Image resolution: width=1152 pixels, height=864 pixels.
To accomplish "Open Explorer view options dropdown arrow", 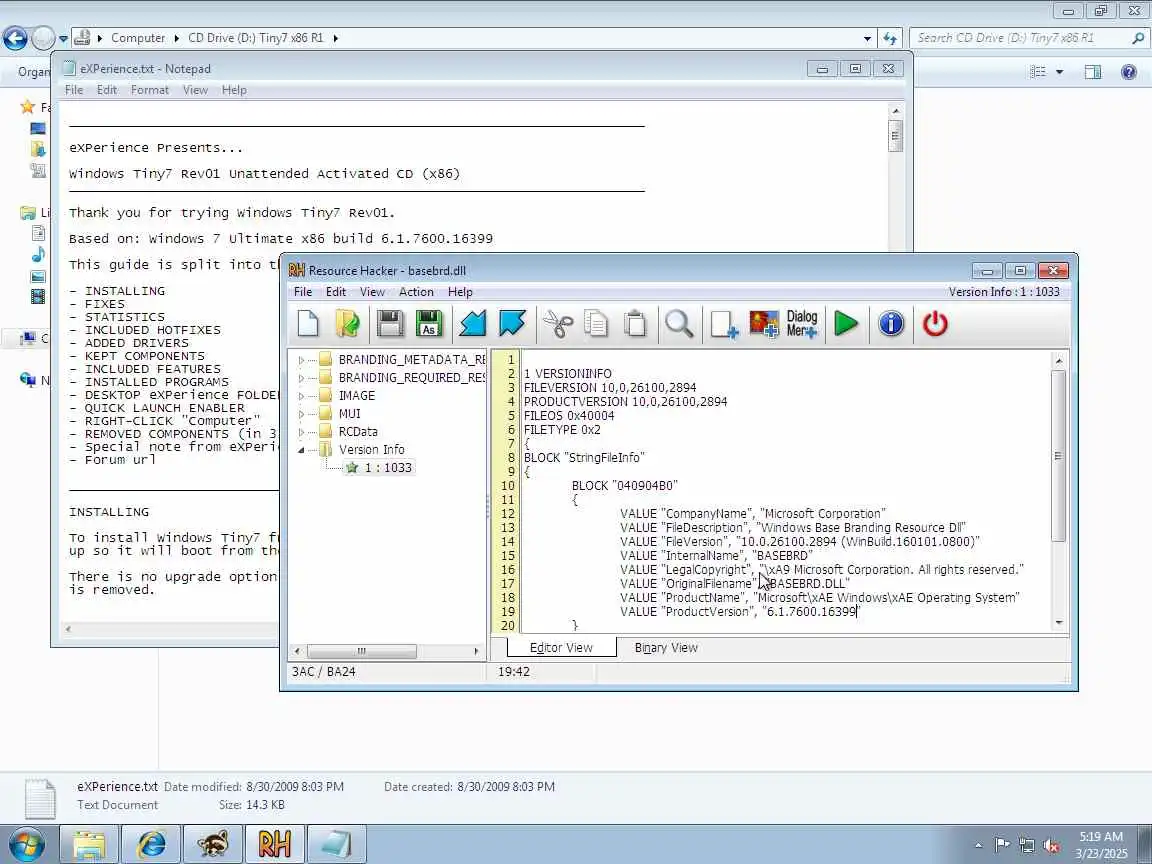I will [1059, 71].
